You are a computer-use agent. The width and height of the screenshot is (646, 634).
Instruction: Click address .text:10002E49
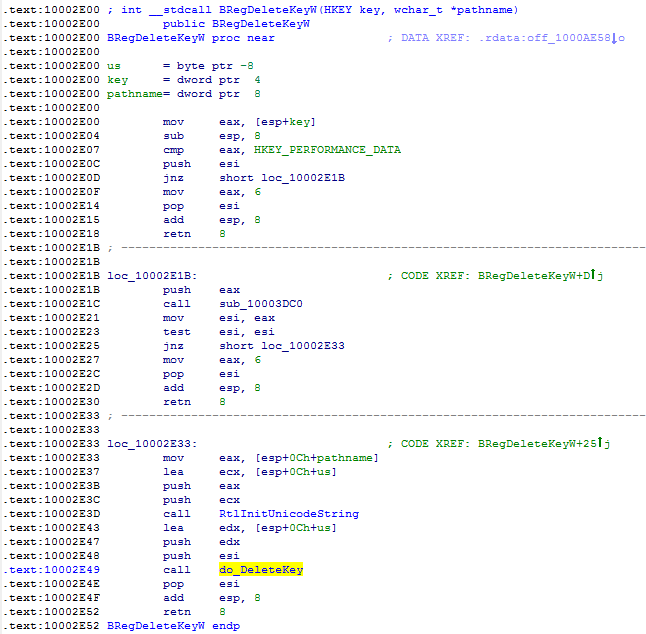[51, 570]
